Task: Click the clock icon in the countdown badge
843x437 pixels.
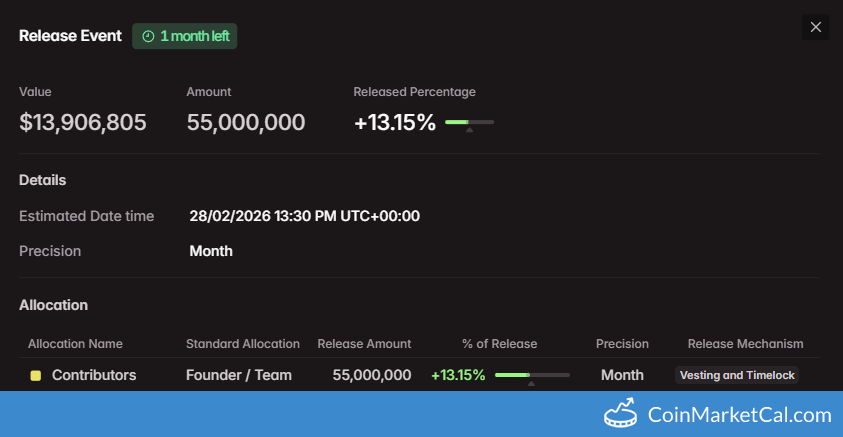Action: [148, 36]
